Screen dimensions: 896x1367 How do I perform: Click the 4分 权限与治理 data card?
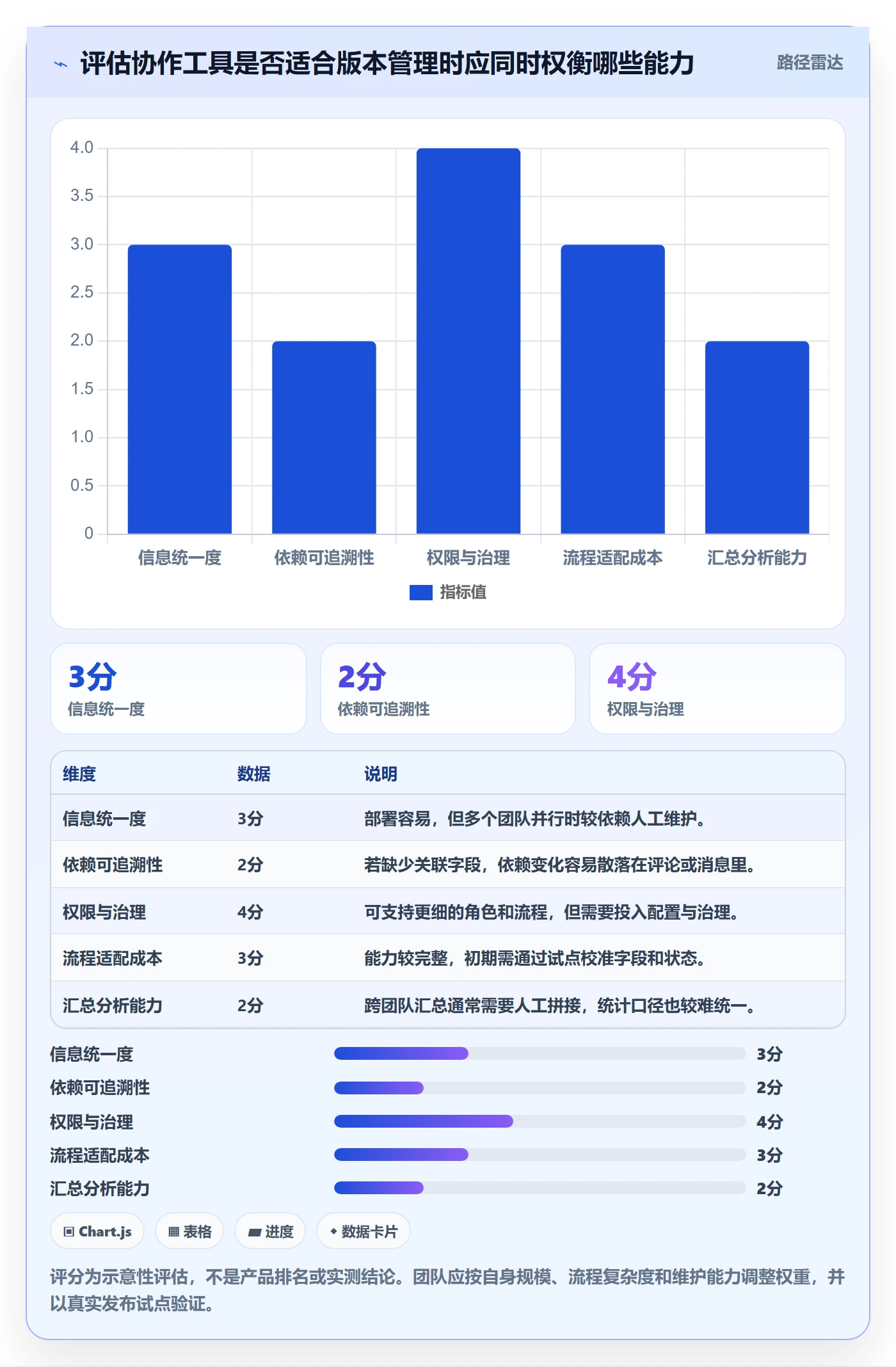tap(717, 689)
